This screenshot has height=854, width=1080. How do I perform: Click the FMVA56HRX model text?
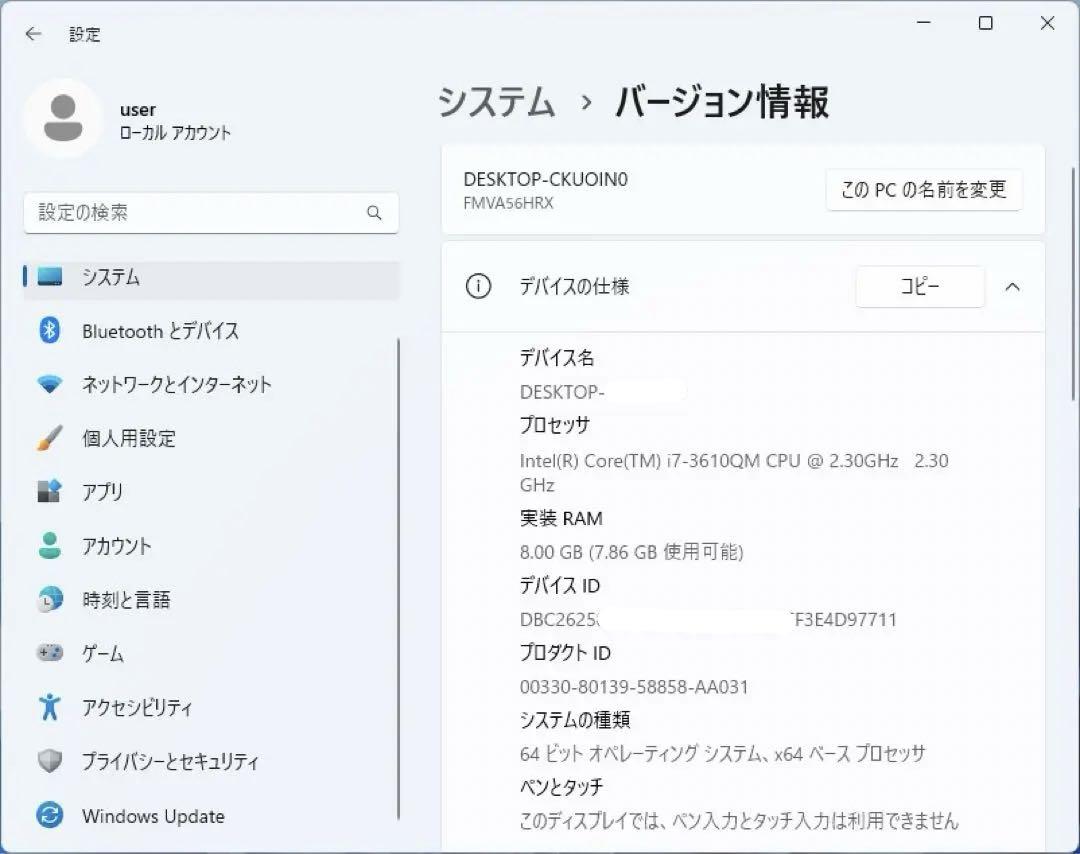[x=508, y=203]
